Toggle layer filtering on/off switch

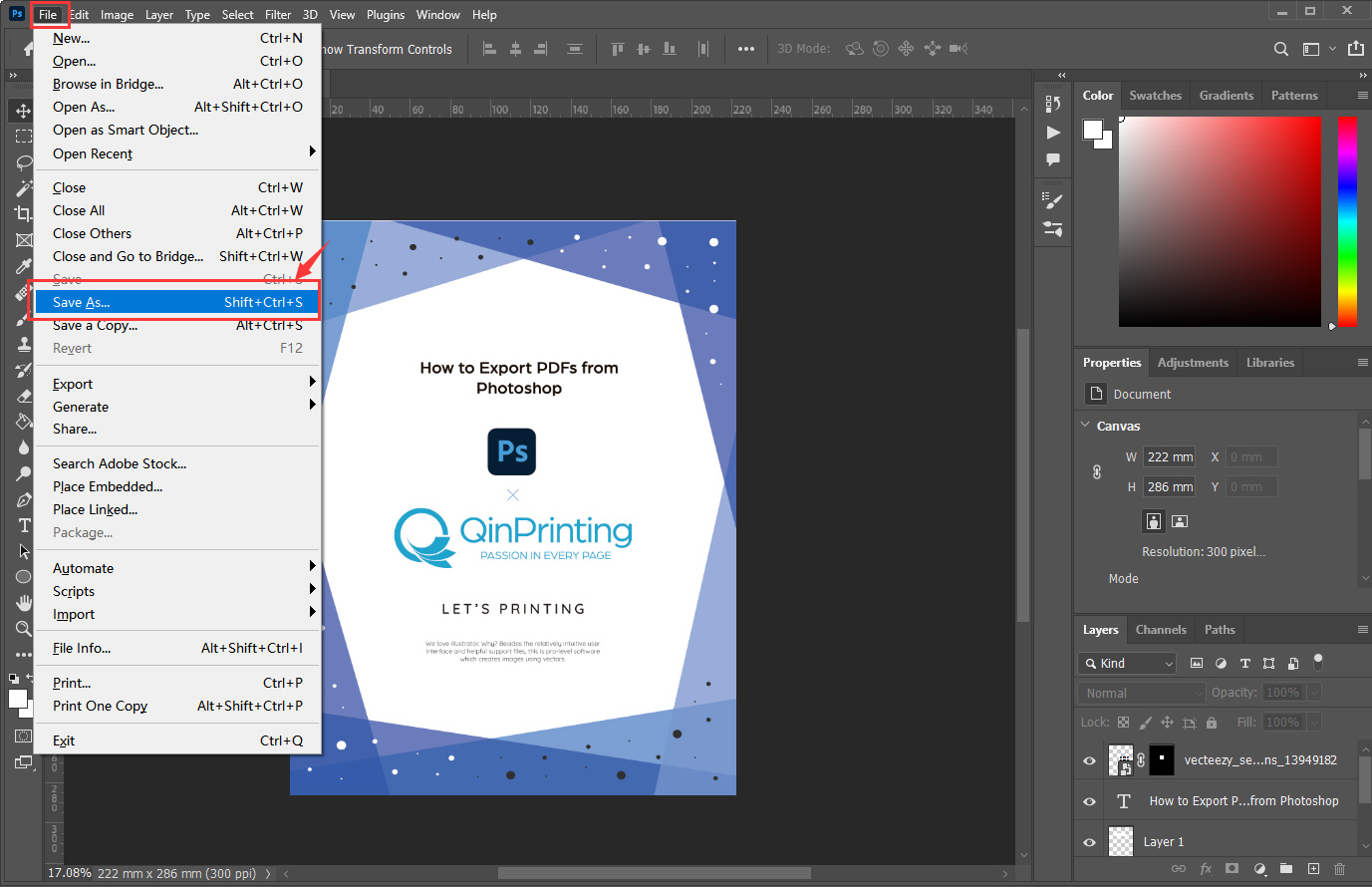[1318, 661]
